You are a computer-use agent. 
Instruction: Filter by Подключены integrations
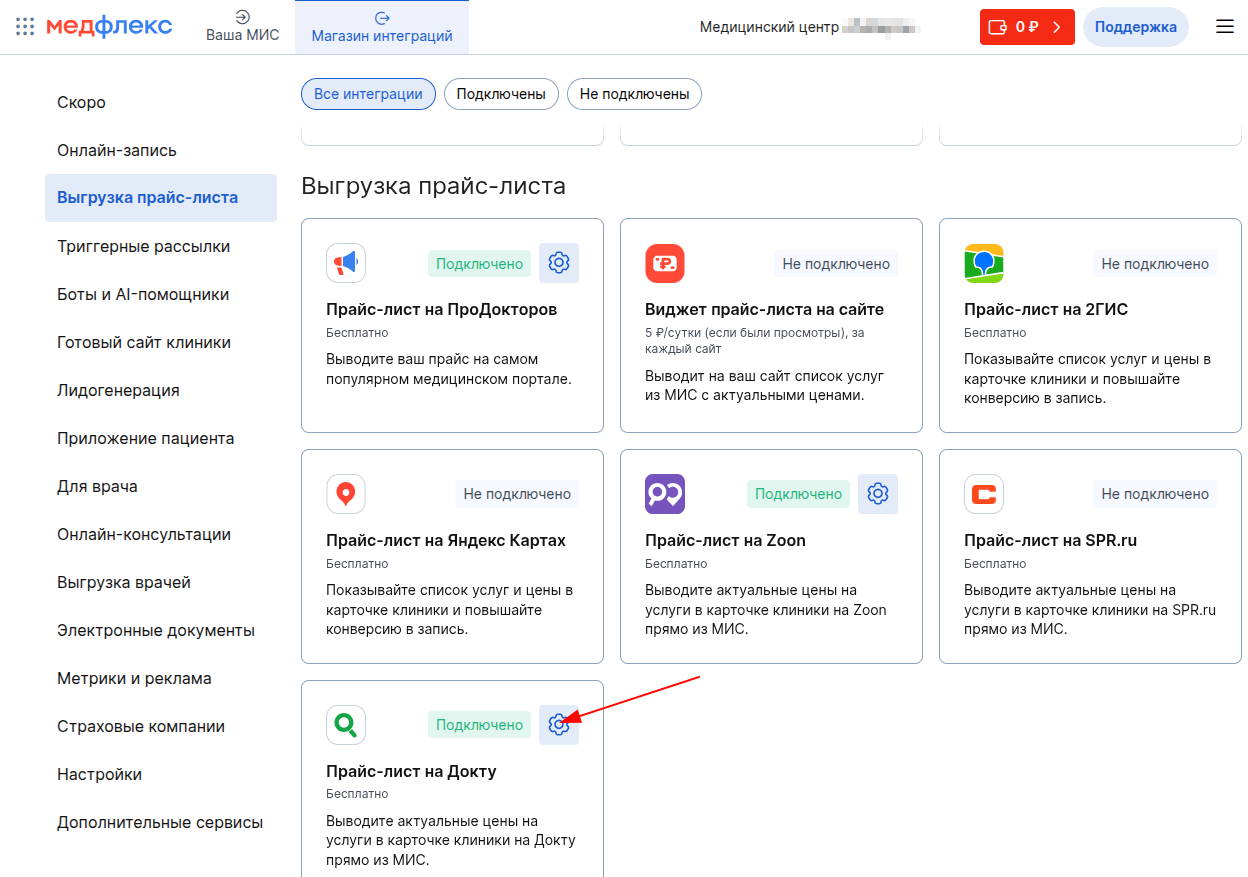tap(501, 94)
